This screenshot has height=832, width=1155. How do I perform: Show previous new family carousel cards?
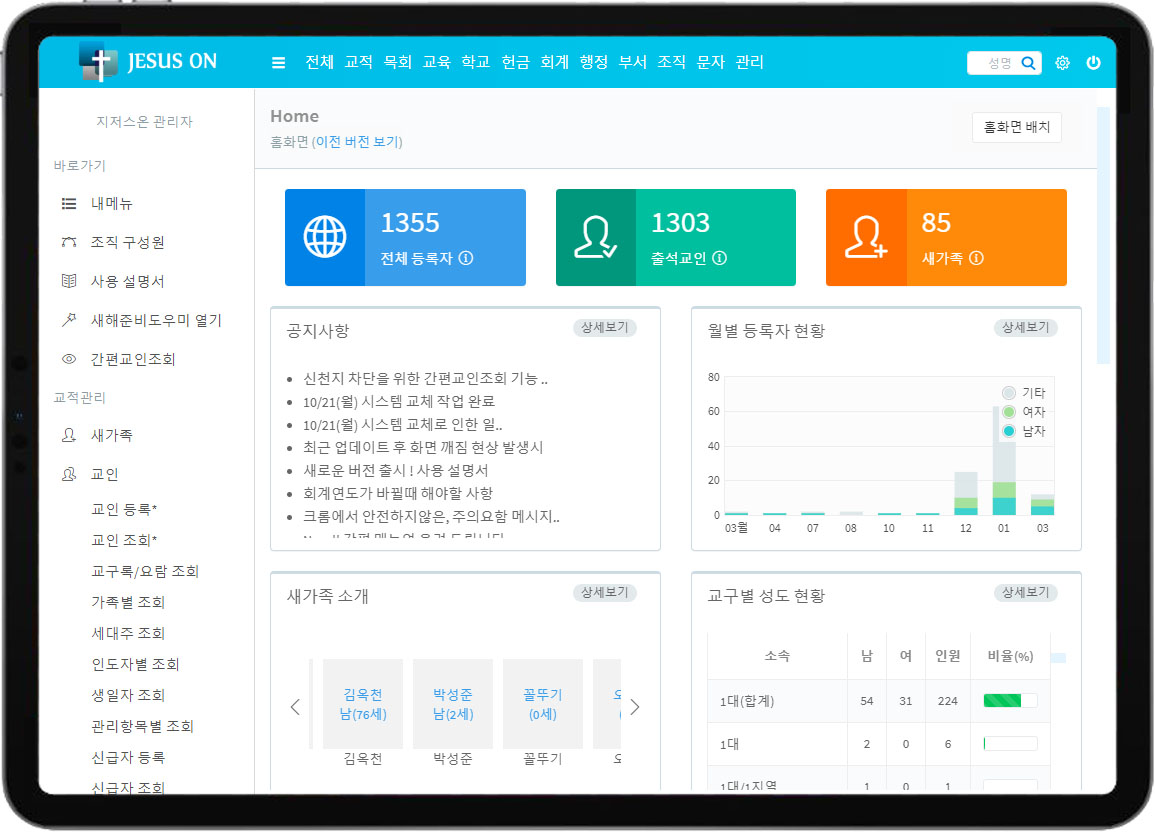pyautogui.click(x=295, y=707)
